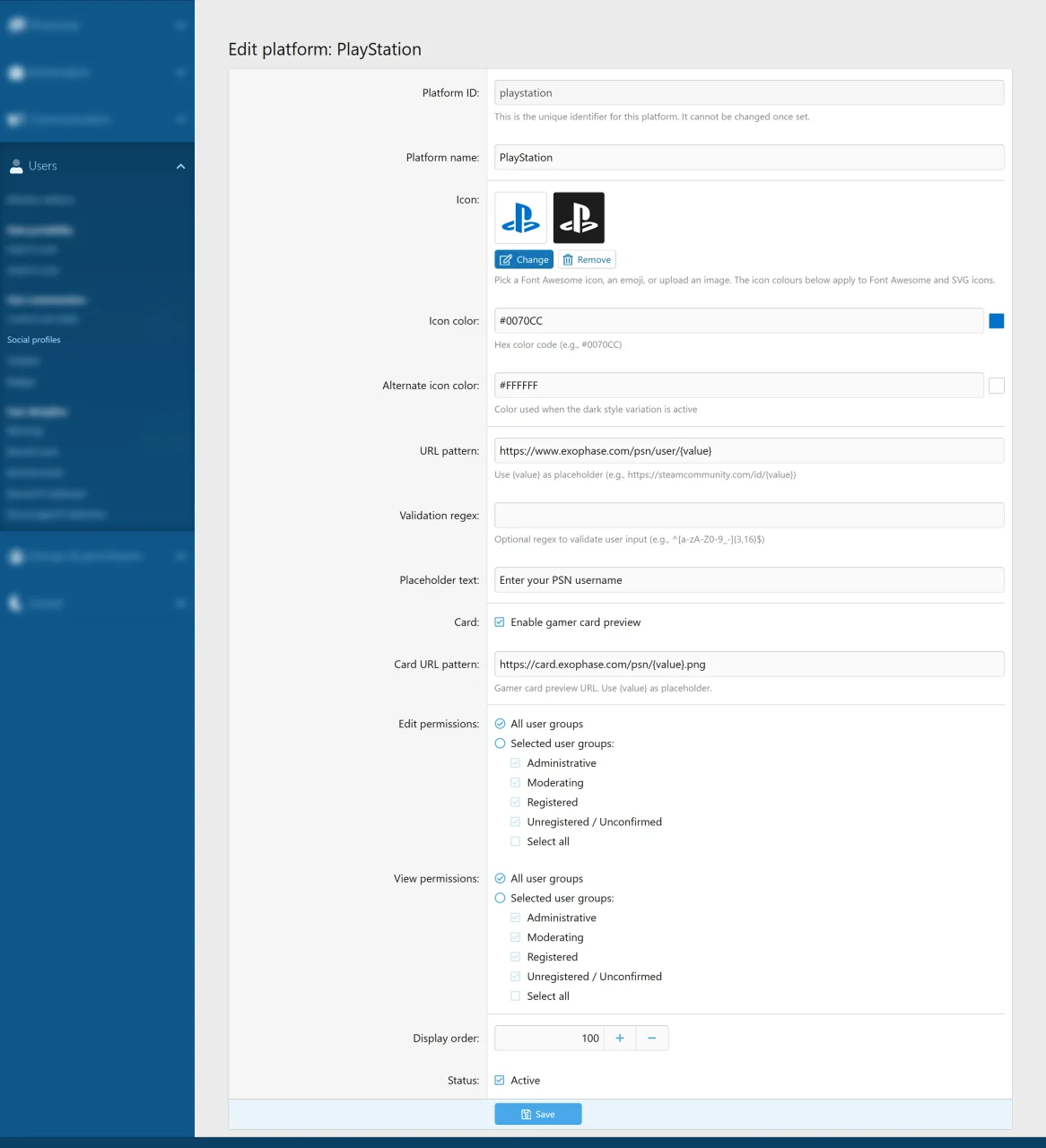Select All user groups under View permissions
This screenshot has height=1148, width=1046.
[501, 879]
